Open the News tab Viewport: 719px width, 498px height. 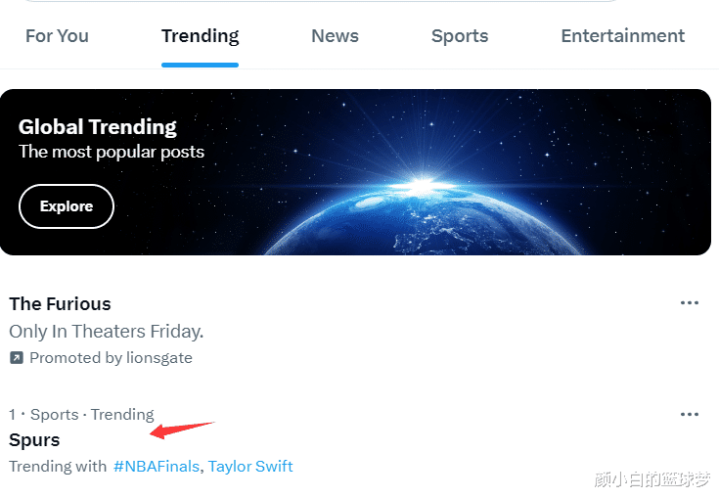tap(335, 36)
